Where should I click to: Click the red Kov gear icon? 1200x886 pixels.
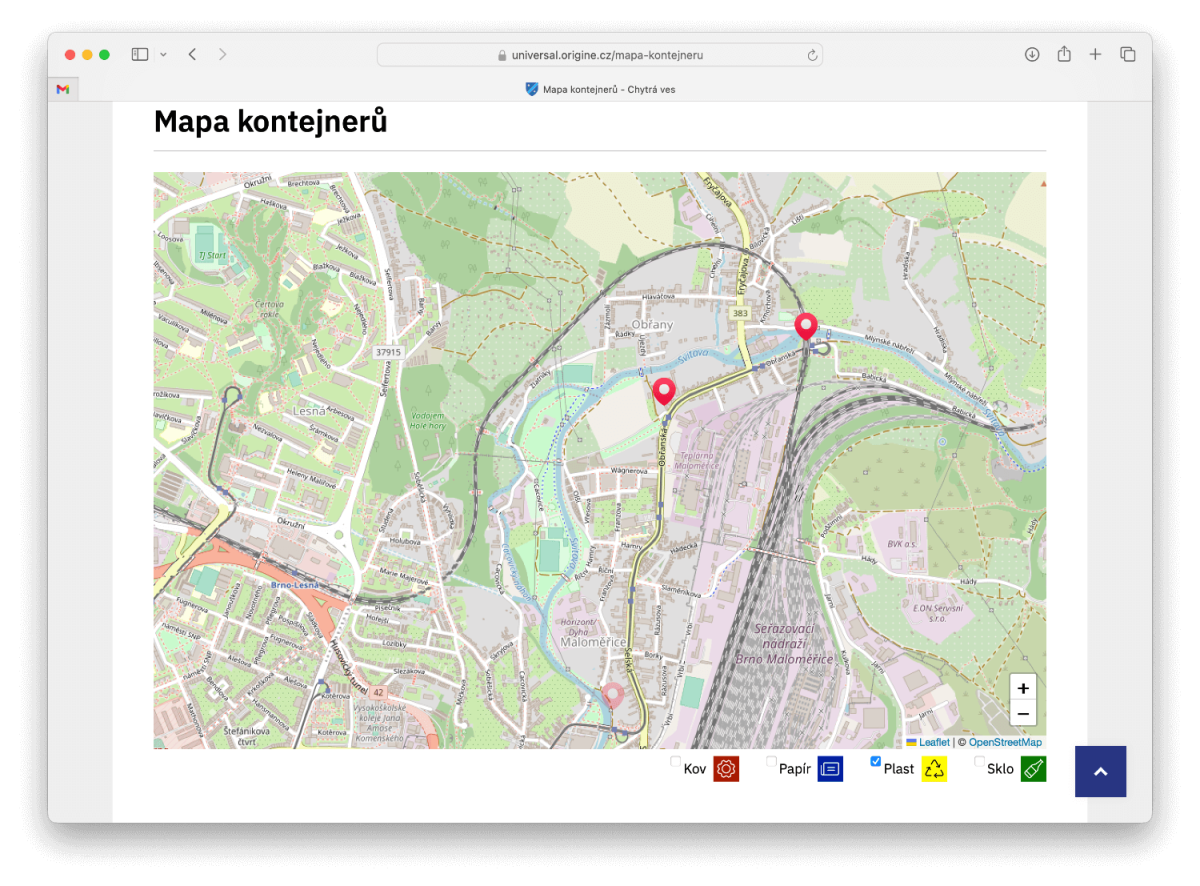point(726,769)
